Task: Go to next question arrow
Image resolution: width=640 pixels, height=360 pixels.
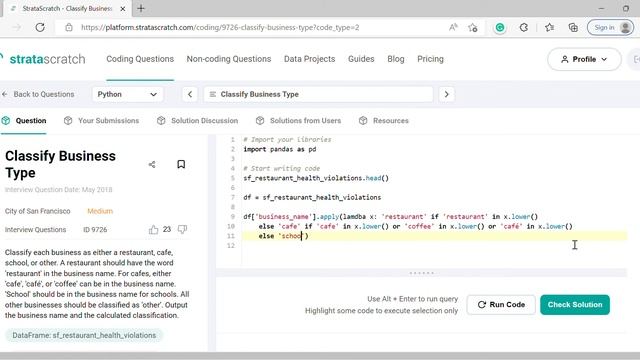Action: tap(447, 94)
